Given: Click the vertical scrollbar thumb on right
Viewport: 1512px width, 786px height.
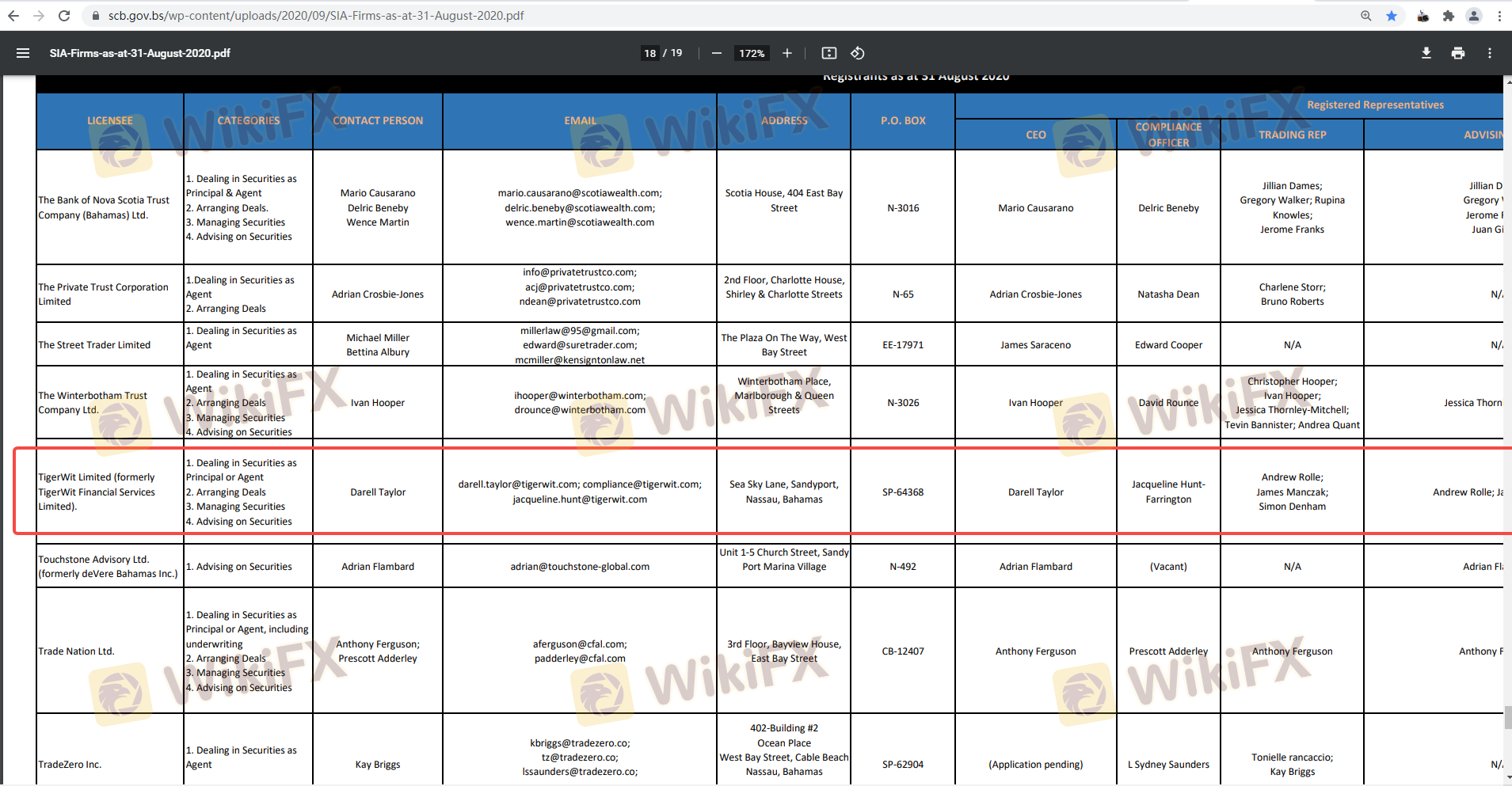Looking at the screenshot, I should [1507, 717].
